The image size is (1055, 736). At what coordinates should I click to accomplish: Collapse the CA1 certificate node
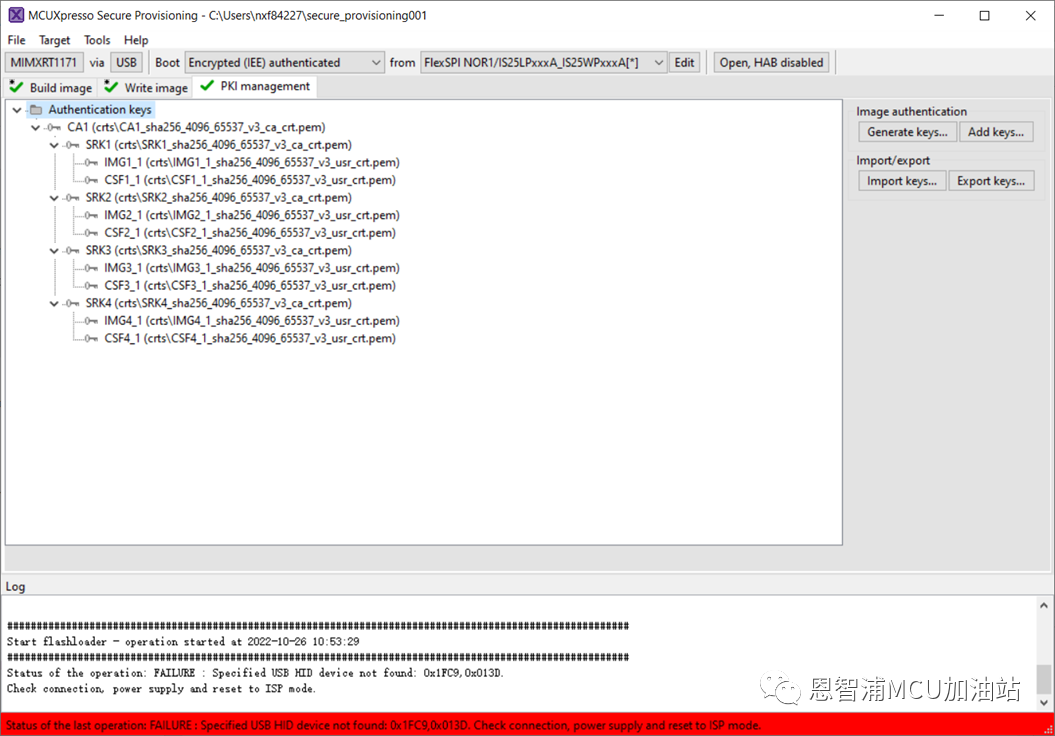click(x=36, y=127)
